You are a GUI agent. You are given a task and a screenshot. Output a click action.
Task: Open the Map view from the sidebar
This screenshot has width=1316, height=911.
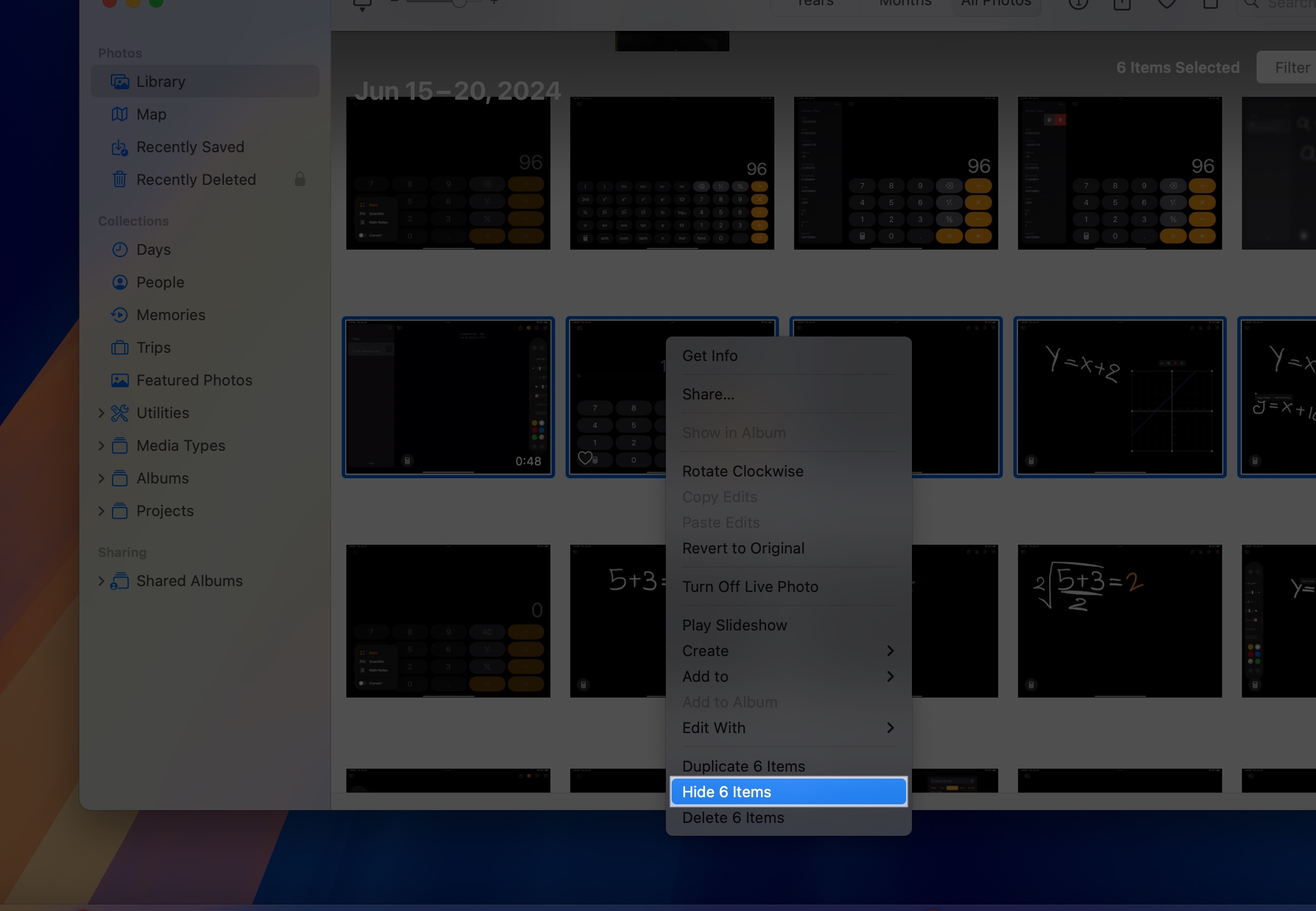(151, 114)
